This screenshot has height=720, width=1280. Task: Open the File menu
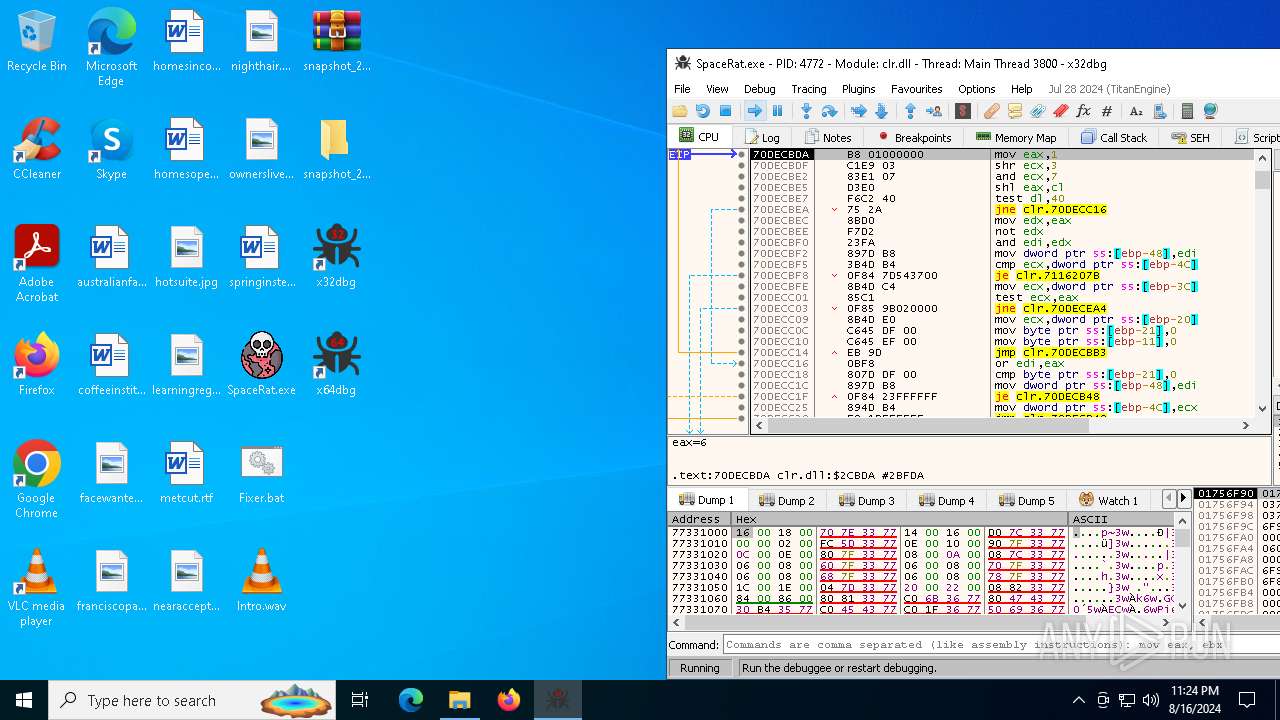click(x=682, y=89)
